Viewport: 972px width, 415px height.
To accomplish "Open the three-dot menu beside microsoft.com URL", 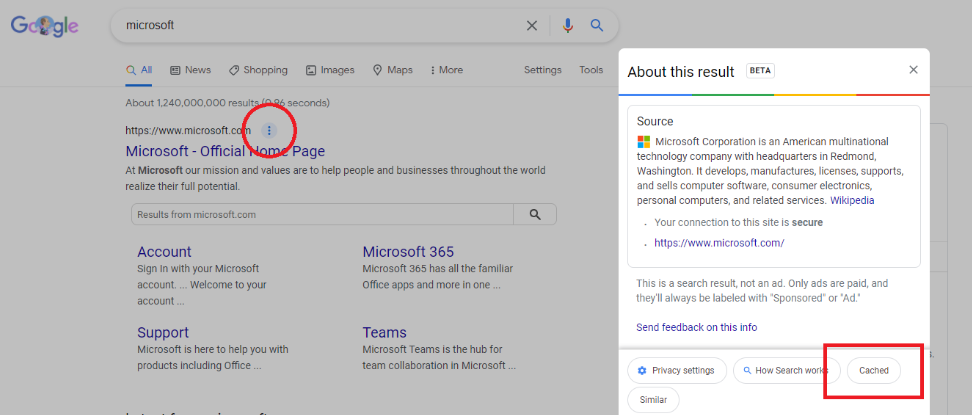I will [269, 130].
